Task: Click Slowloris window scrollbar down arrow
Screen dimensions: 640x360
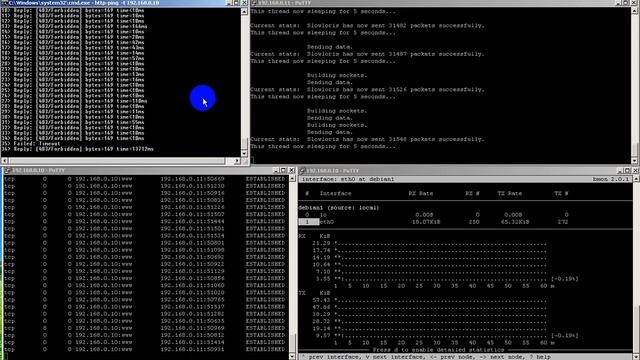Action: [x=635, y=161]
